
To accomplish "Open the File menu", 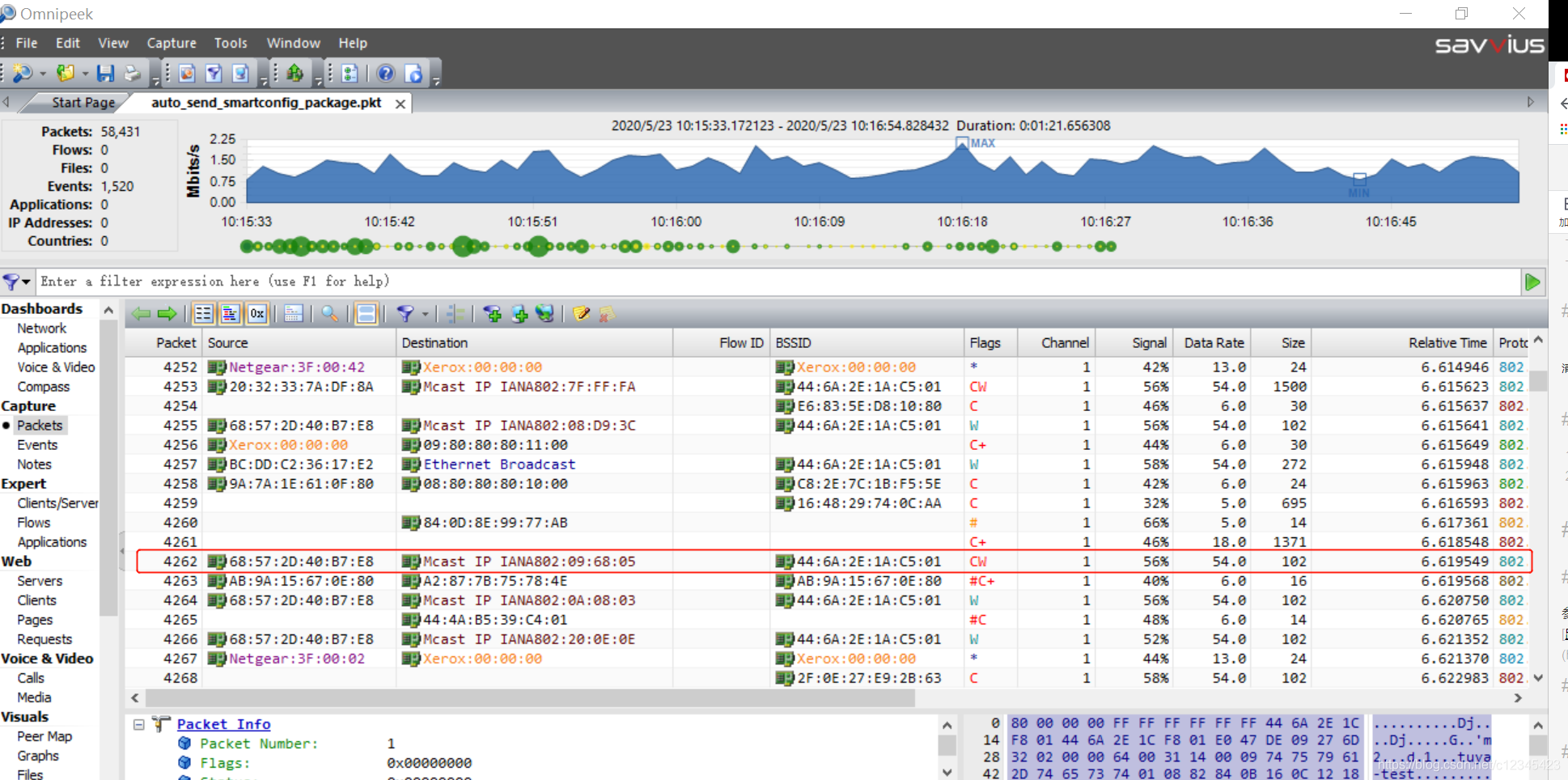I will coord(27,43).
